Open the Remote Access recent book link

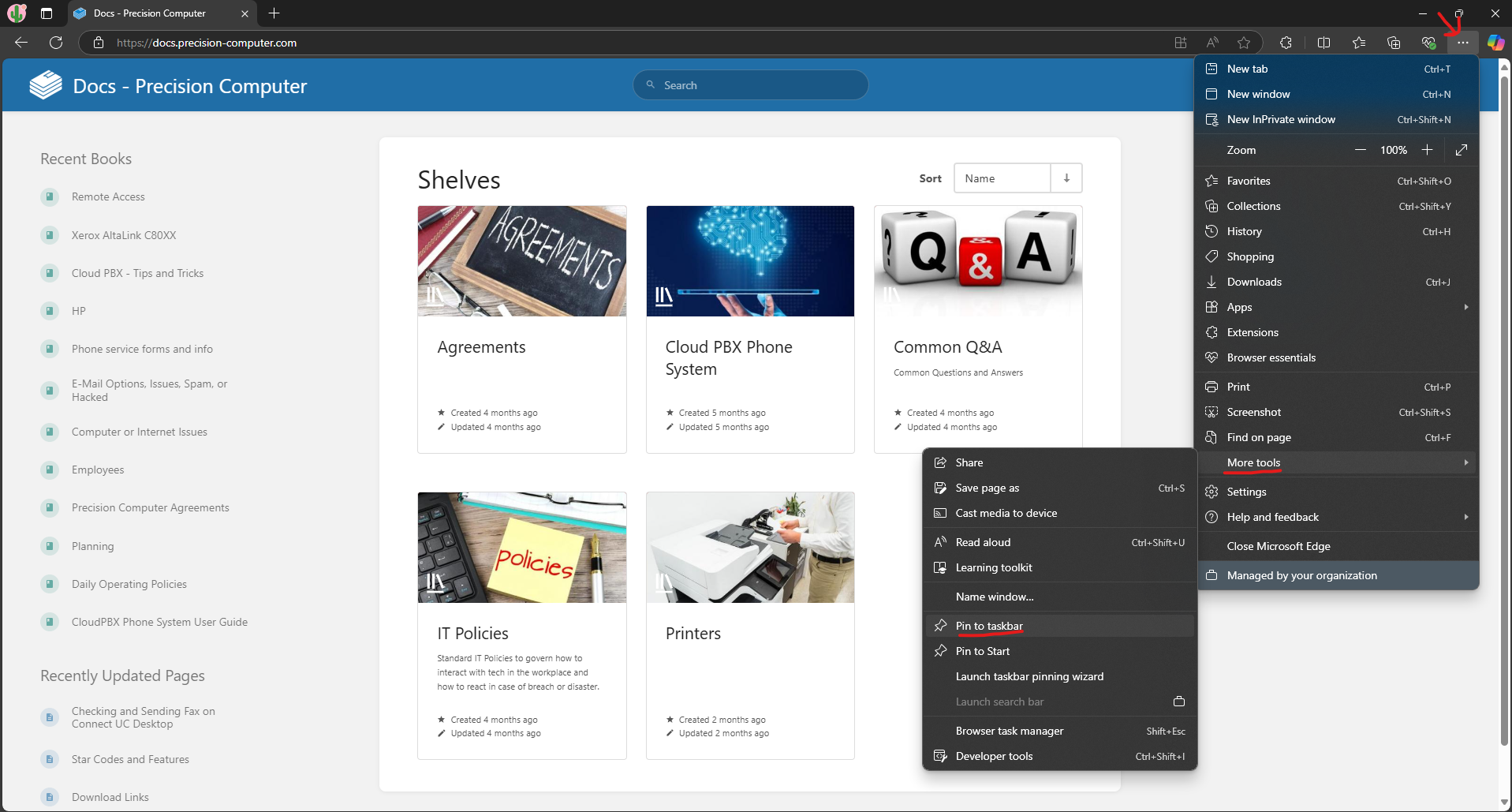point(108,196)
